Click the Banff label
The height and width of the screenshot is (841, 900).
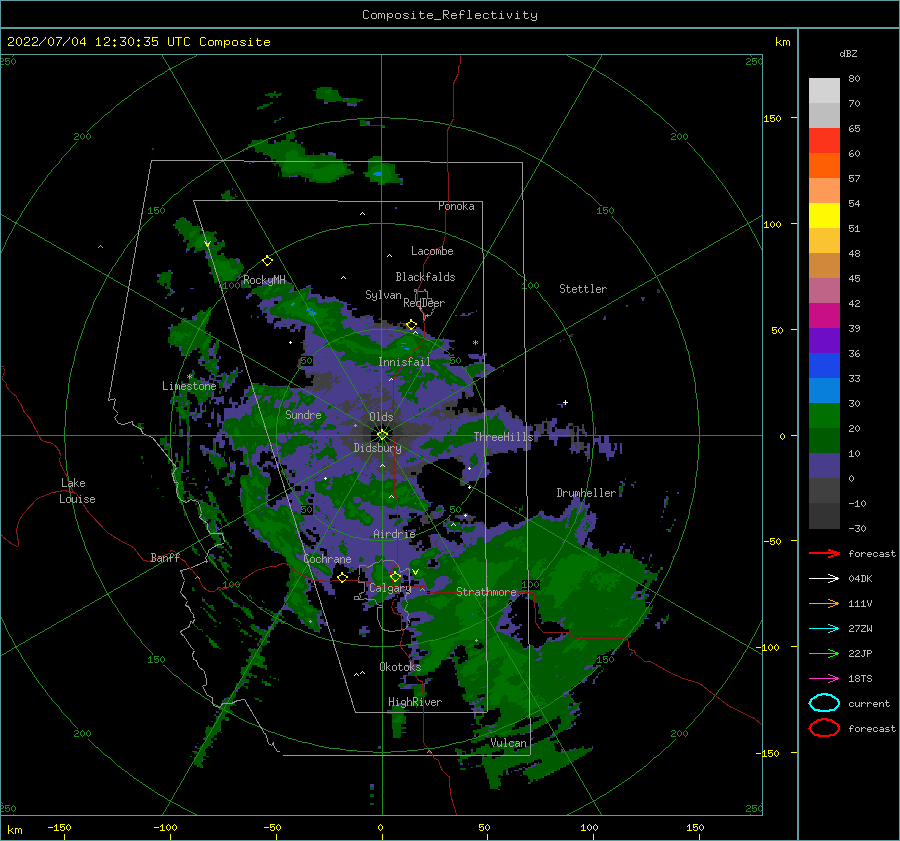(165, 557)
